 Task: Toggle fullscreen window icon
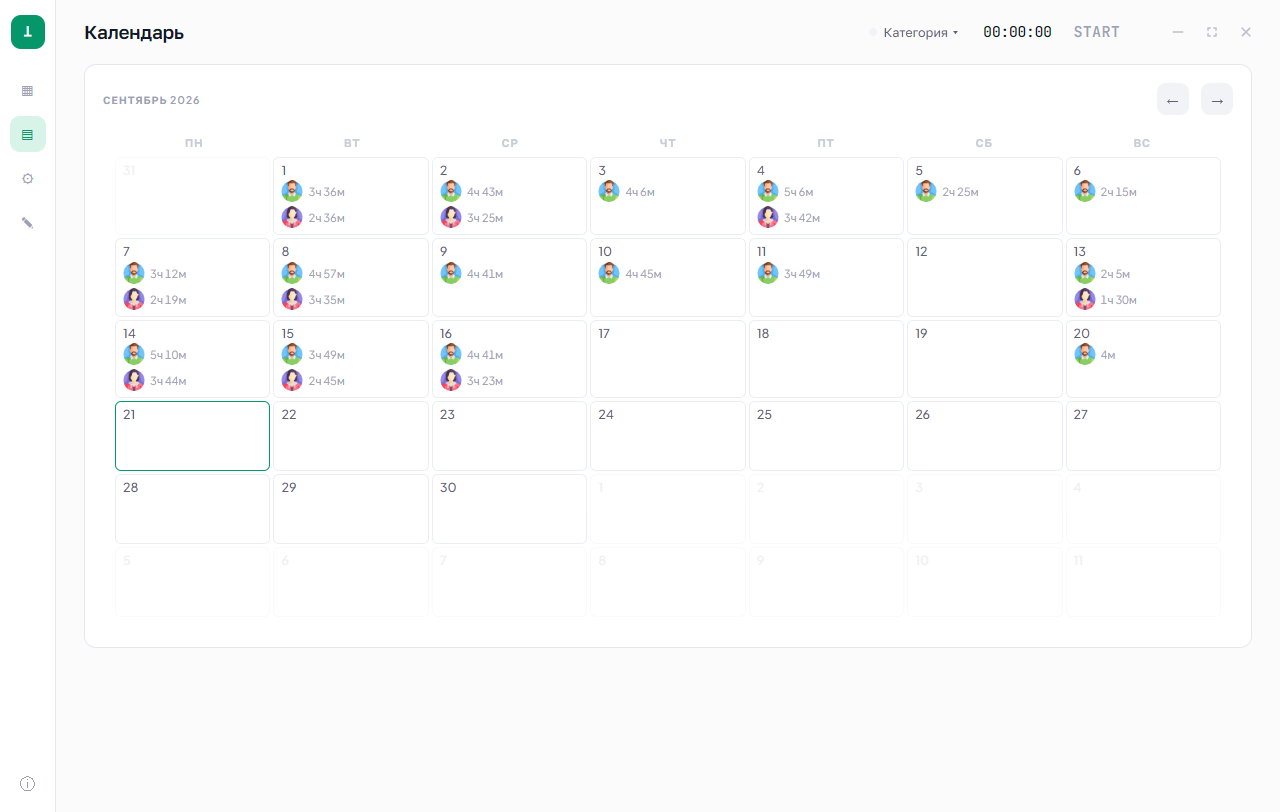1212,32
